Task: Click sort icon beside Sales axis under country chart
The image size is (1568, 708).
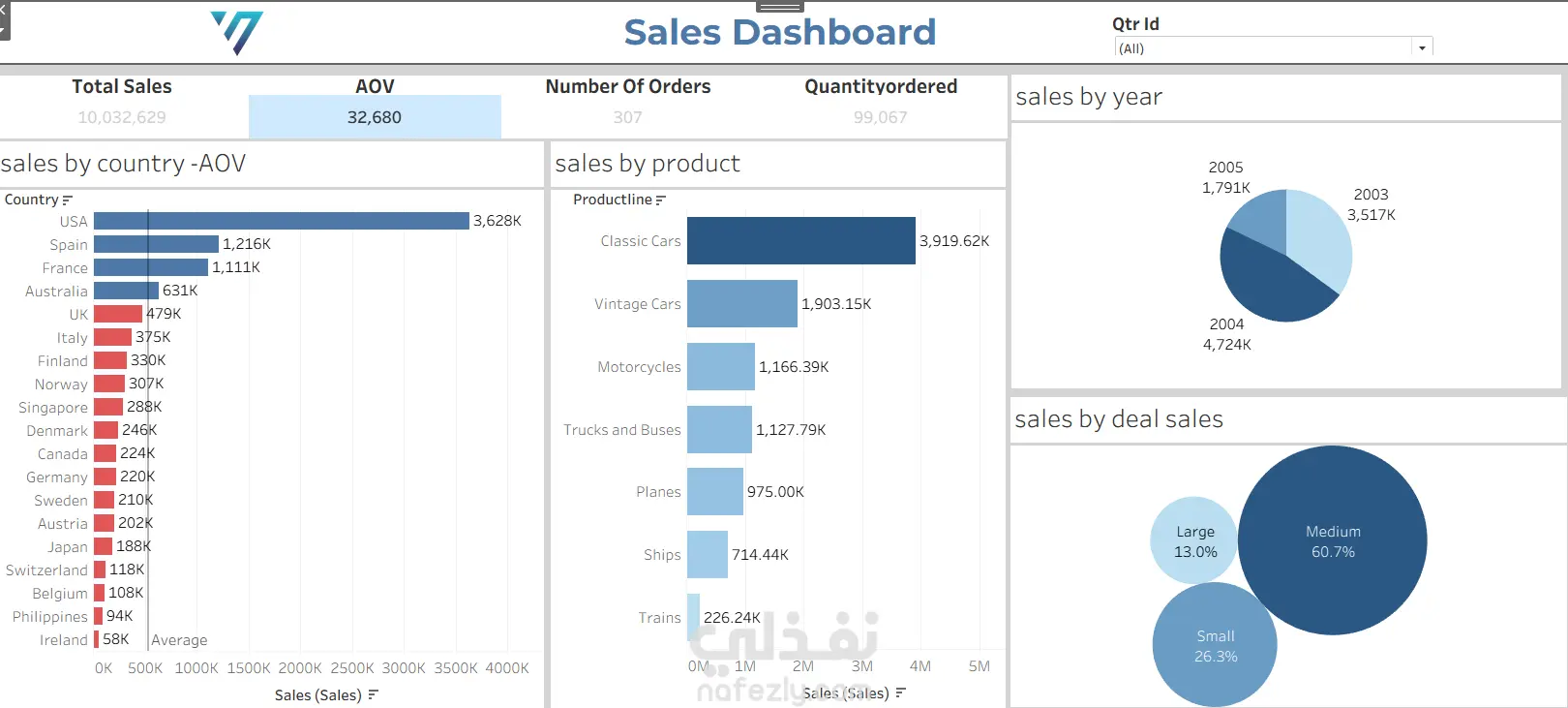Action: pyautogui.click(x=374, y=694)
